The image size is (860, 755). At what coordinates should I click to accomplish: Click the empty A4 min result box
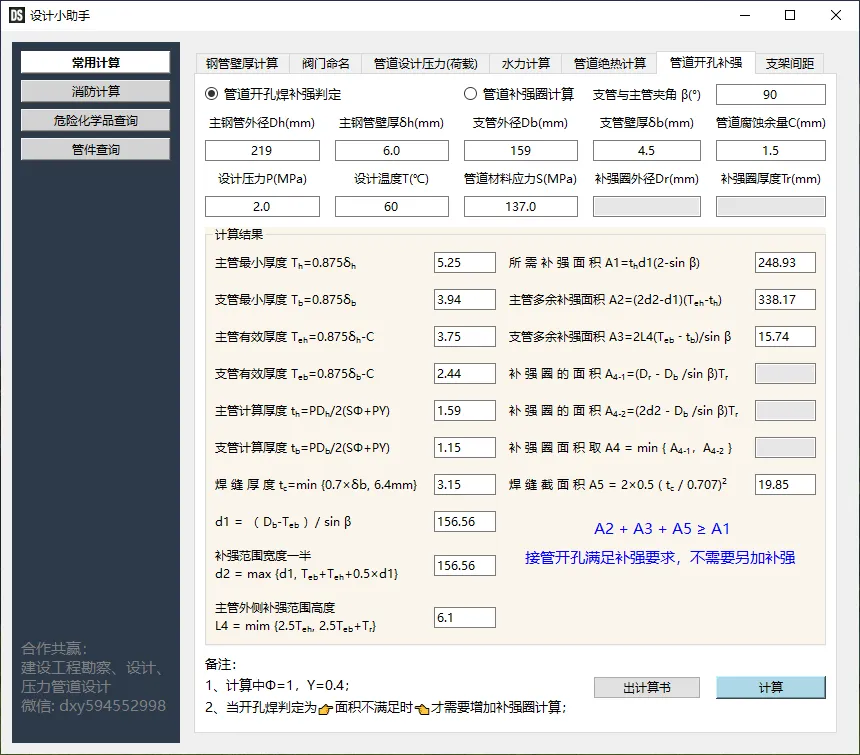coord(785,447)
